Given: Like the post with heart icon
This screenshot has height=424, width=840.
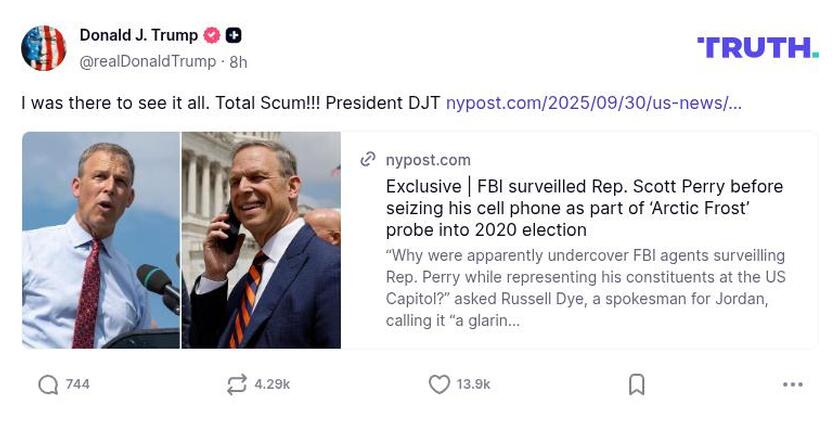Looking at the screenshot, I should click(438, 384).
